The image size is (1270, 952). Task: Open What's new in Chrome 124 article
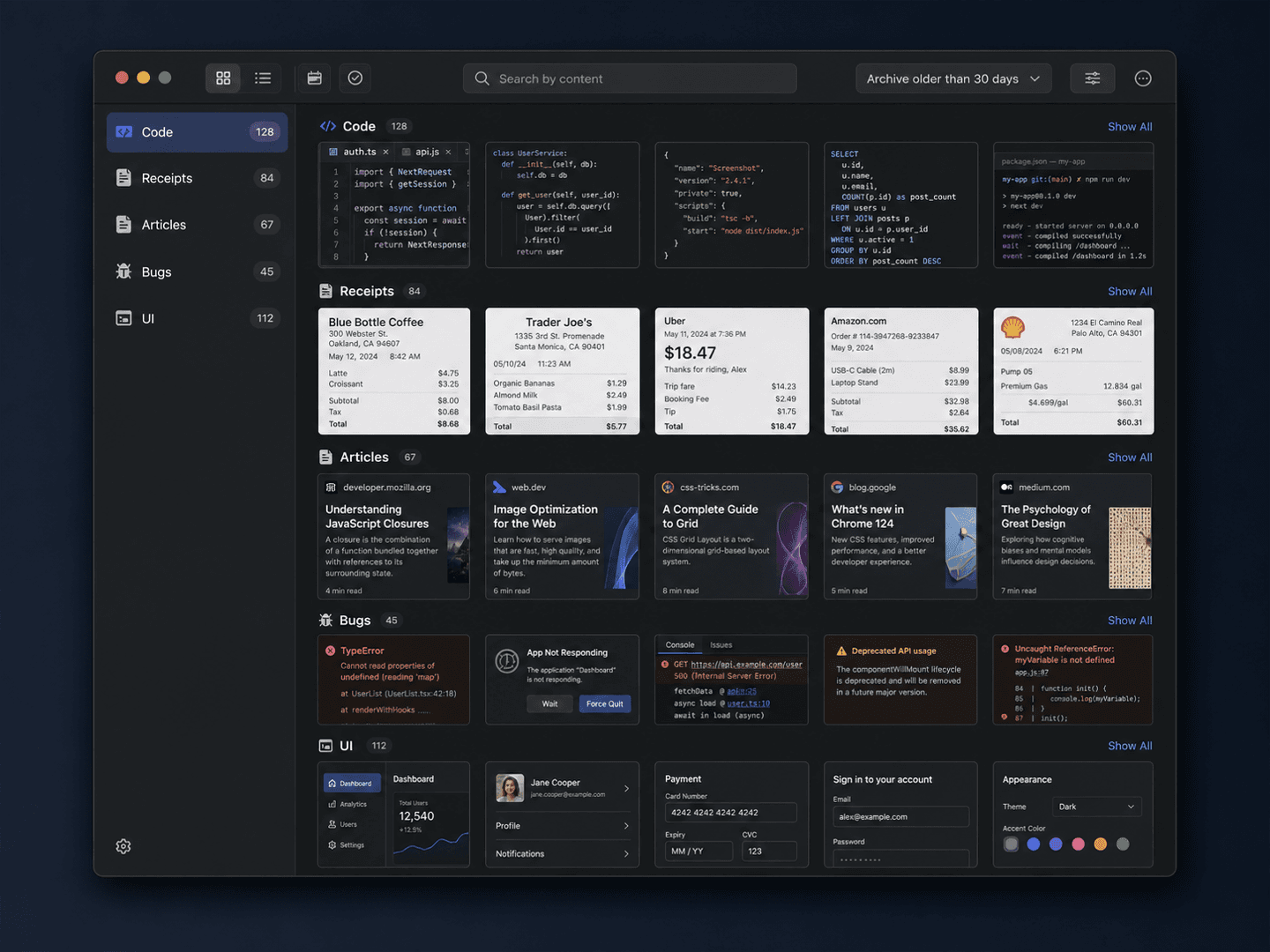pyautogui.click(x=900, y=537)
